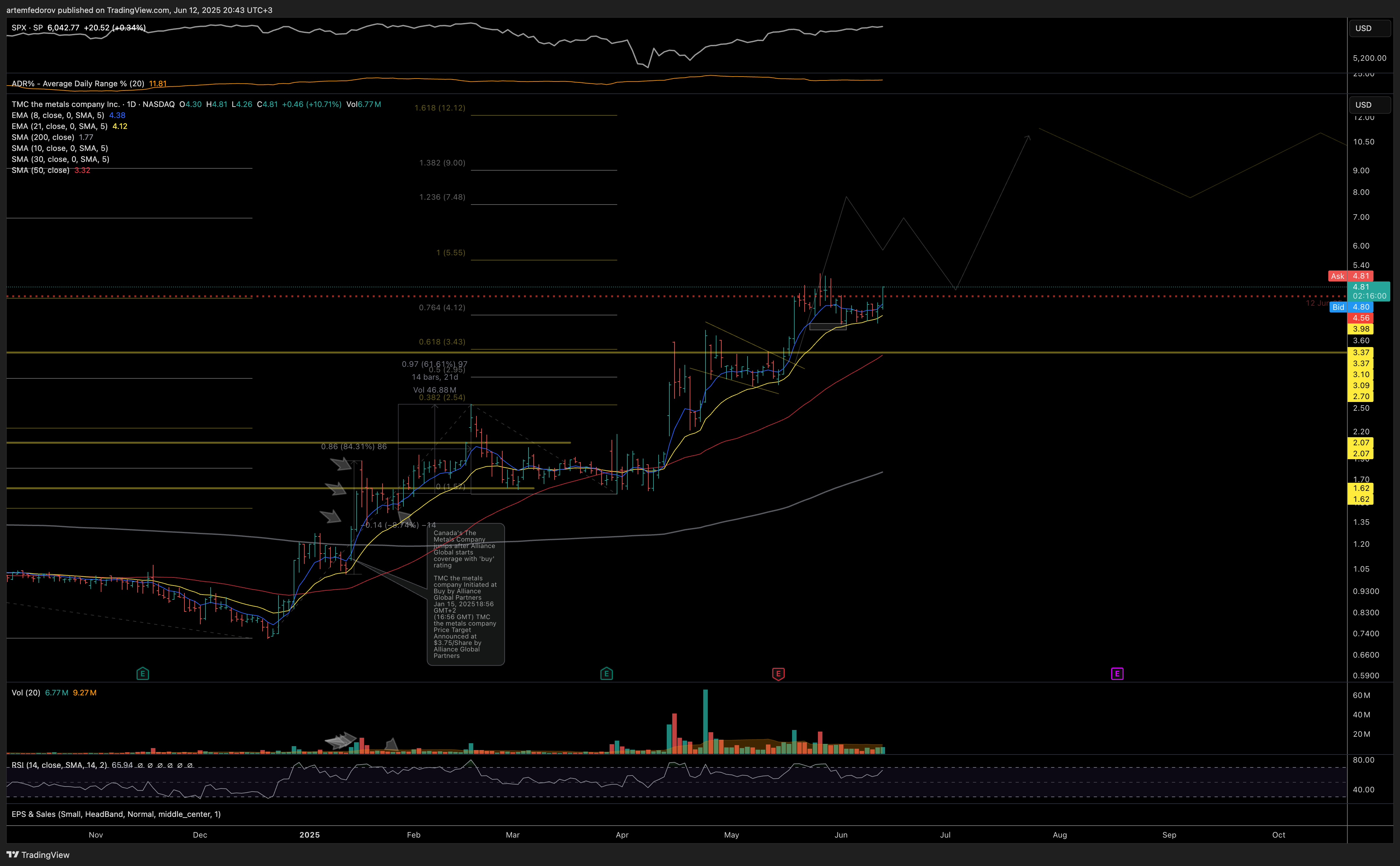Click the red 4.56 price axis label
The image size is (1400, 866).
click(1361, 318)
